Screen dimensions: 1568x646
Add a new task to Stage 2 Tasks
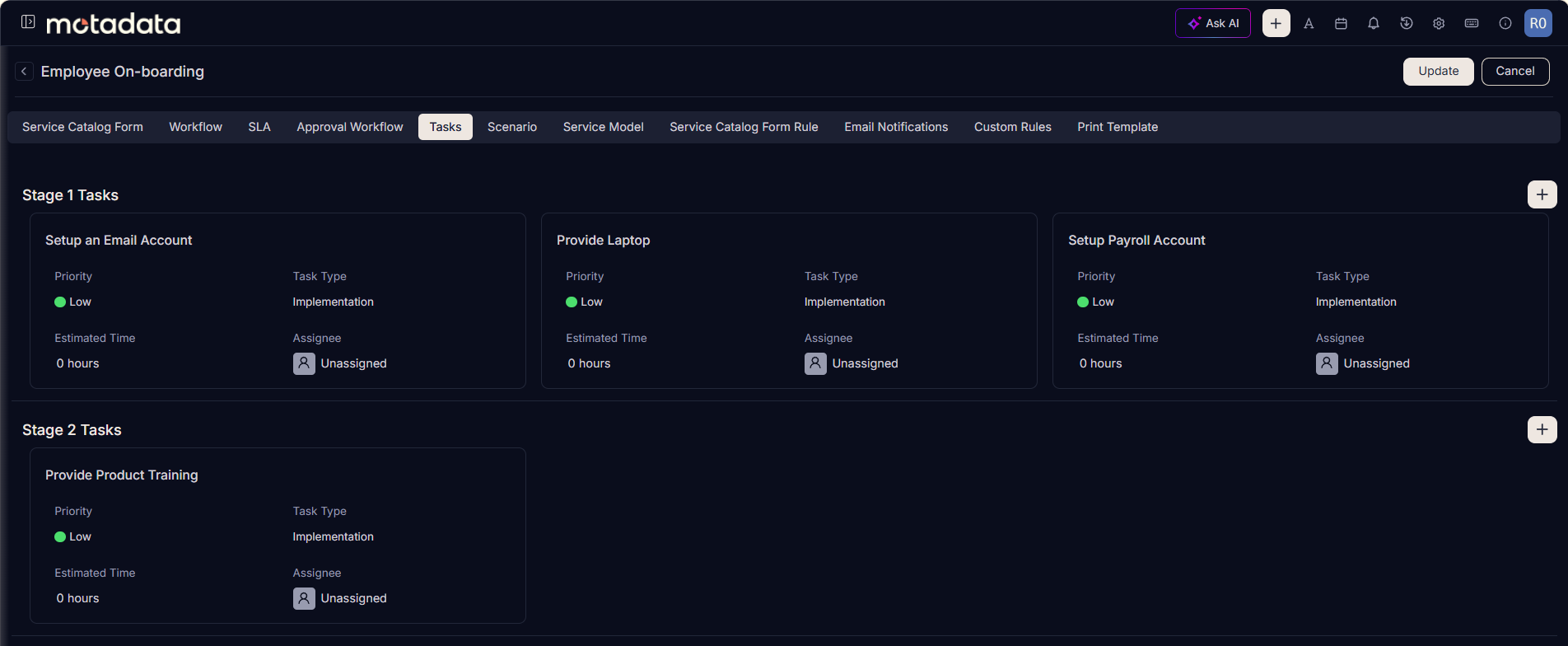(x=1542, y=429)
